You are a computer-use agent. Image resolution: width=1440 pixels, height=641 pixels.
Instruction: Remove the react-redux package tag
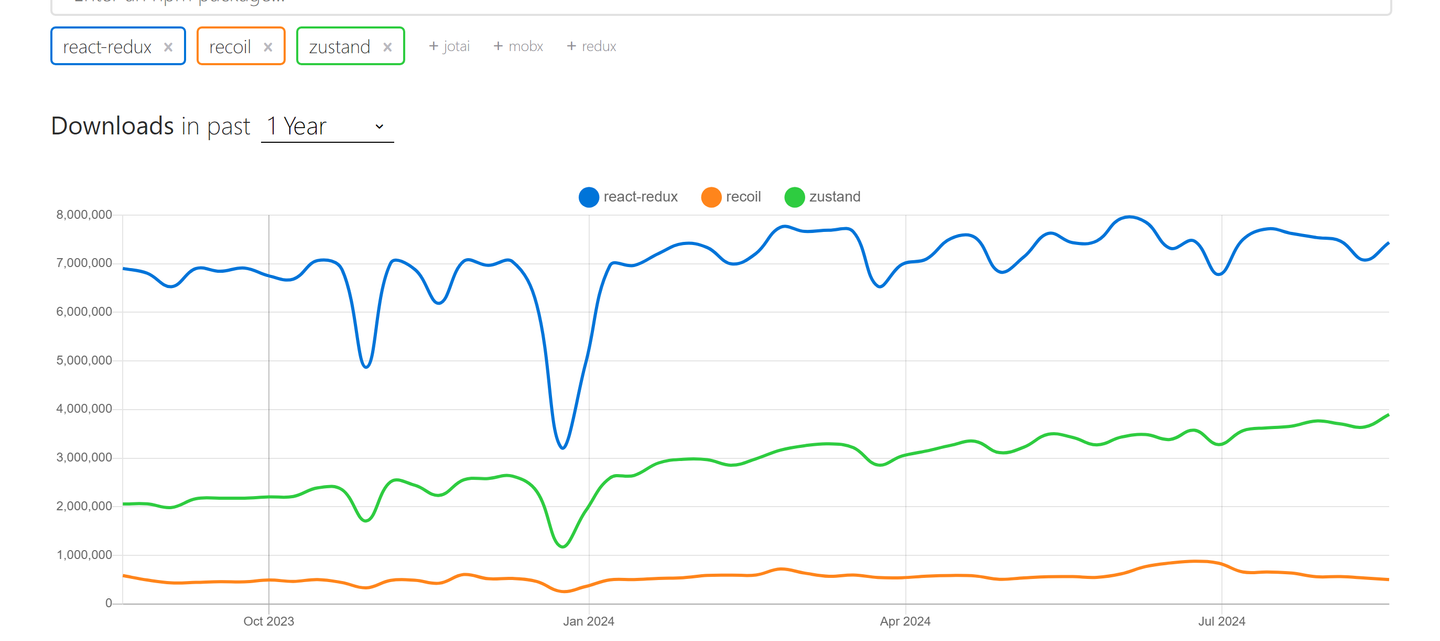(168, 47)
